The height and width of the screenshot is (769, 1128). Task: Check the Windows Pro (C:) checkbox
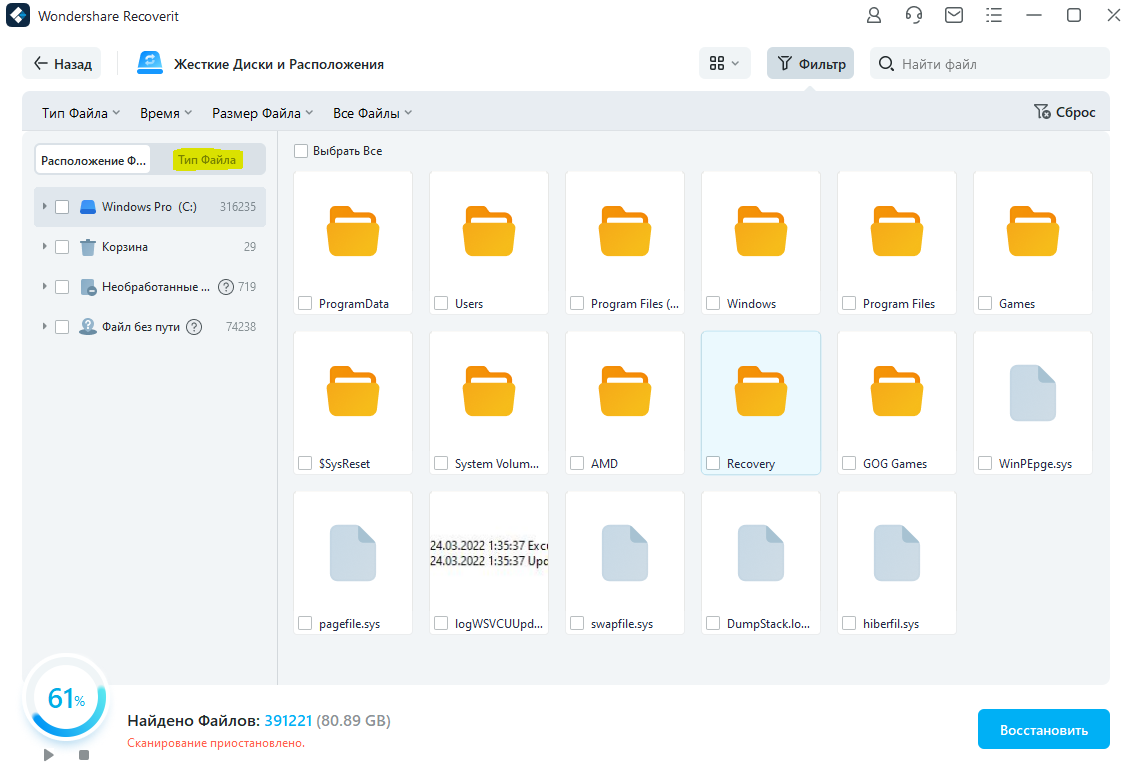pos(62,207)
